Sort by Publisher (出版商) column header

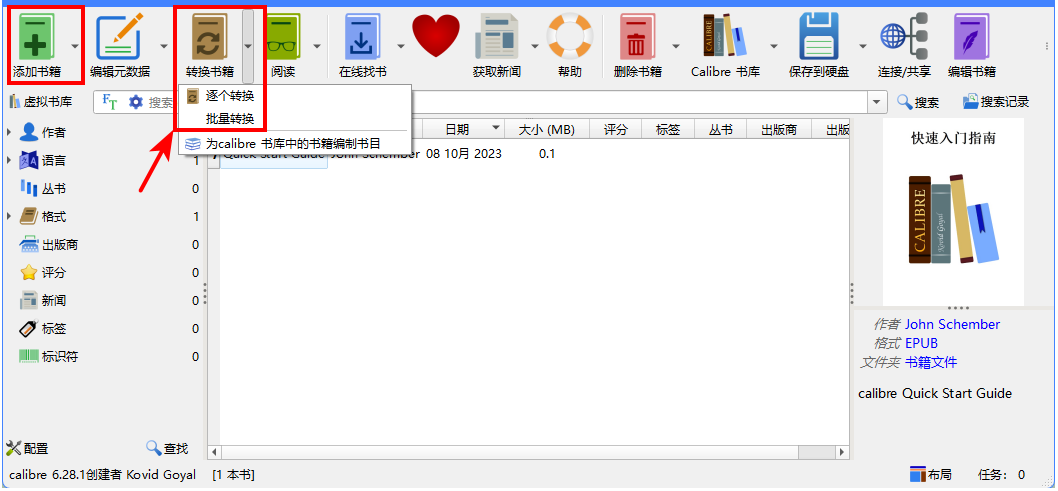coord(779,129)
